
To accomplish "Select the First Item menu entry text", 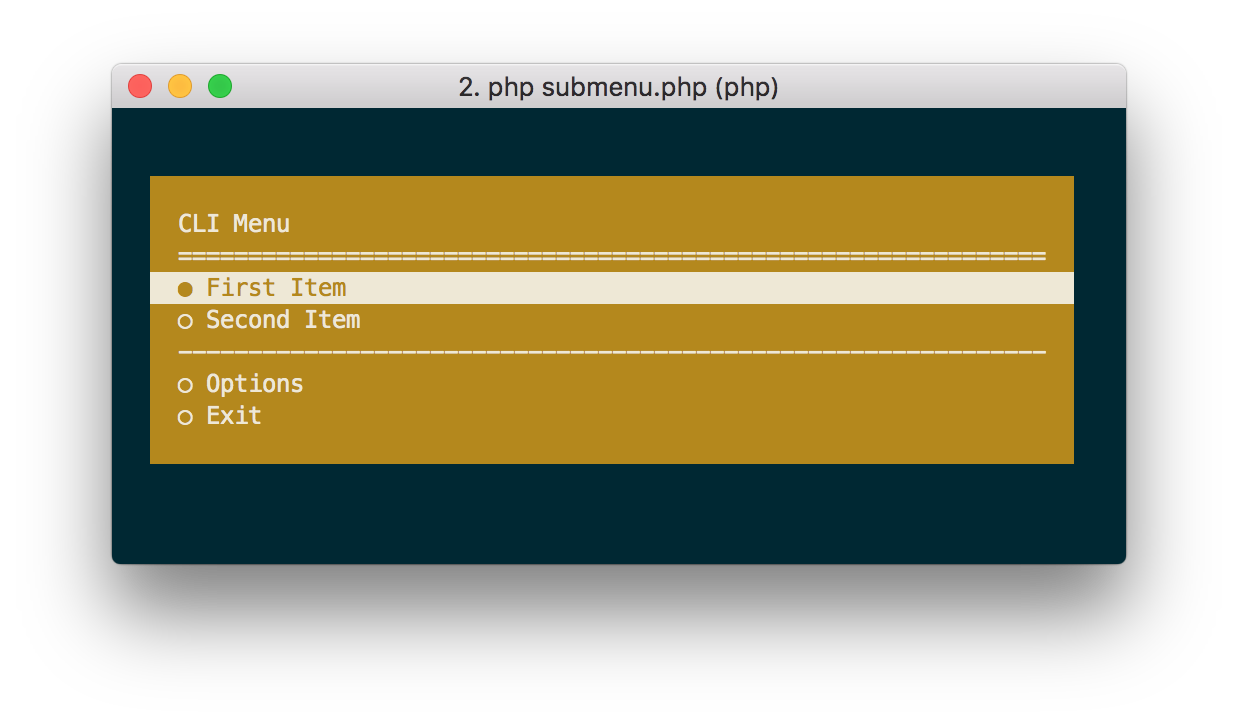I will coord(276,288).
